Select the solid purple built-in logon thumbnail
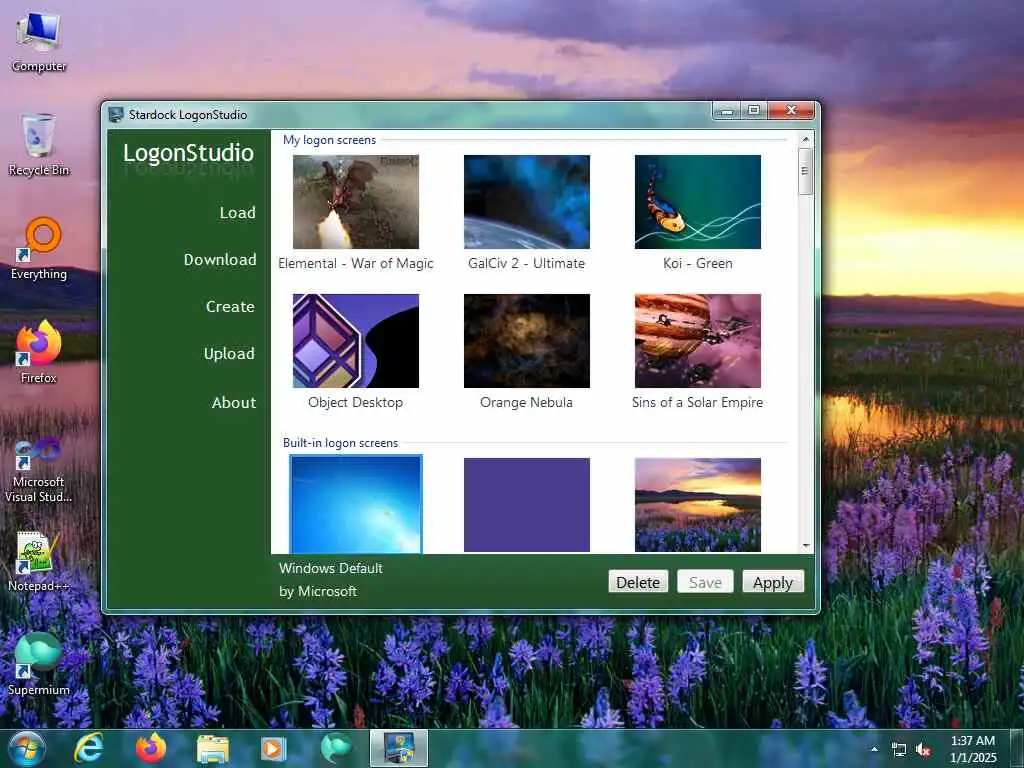Screen dimensions: 1024x768 pyautogui.click(x=527, y=505)
